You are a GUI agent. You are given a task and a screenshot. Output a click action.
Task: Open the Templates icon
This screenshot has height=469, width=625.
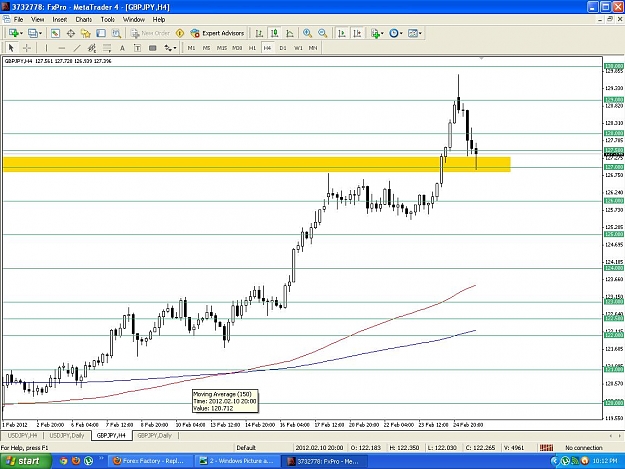click(x=413, y=33)
